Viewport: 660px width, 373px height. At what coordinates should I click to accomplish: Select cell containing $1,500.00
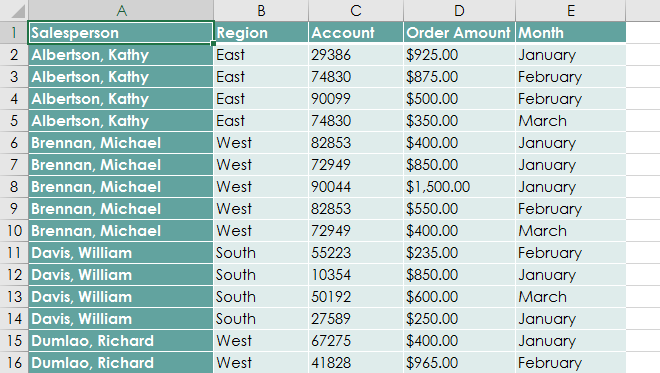coord(459,186)
